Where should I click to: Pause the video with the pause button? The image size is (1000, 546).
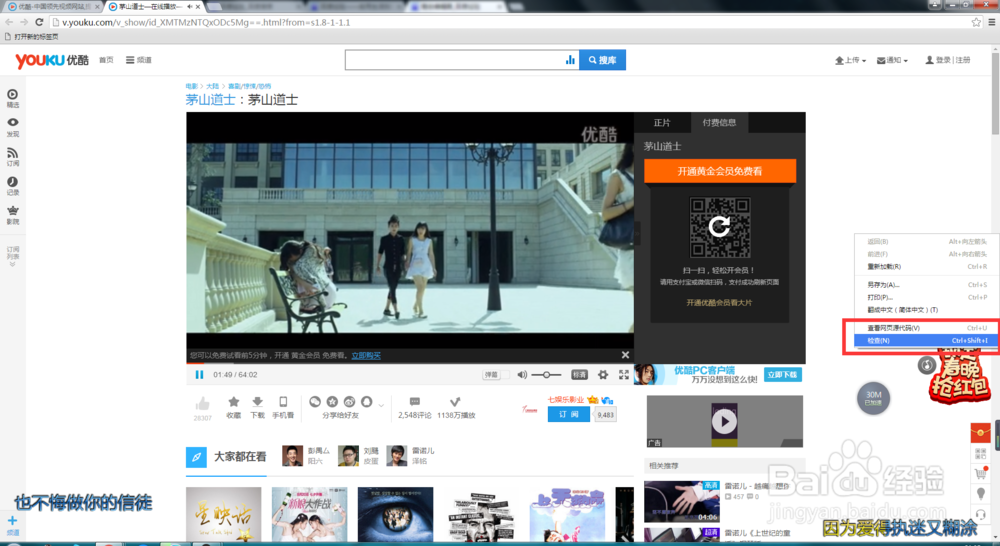pyautogui.click(x=199, y=374)
